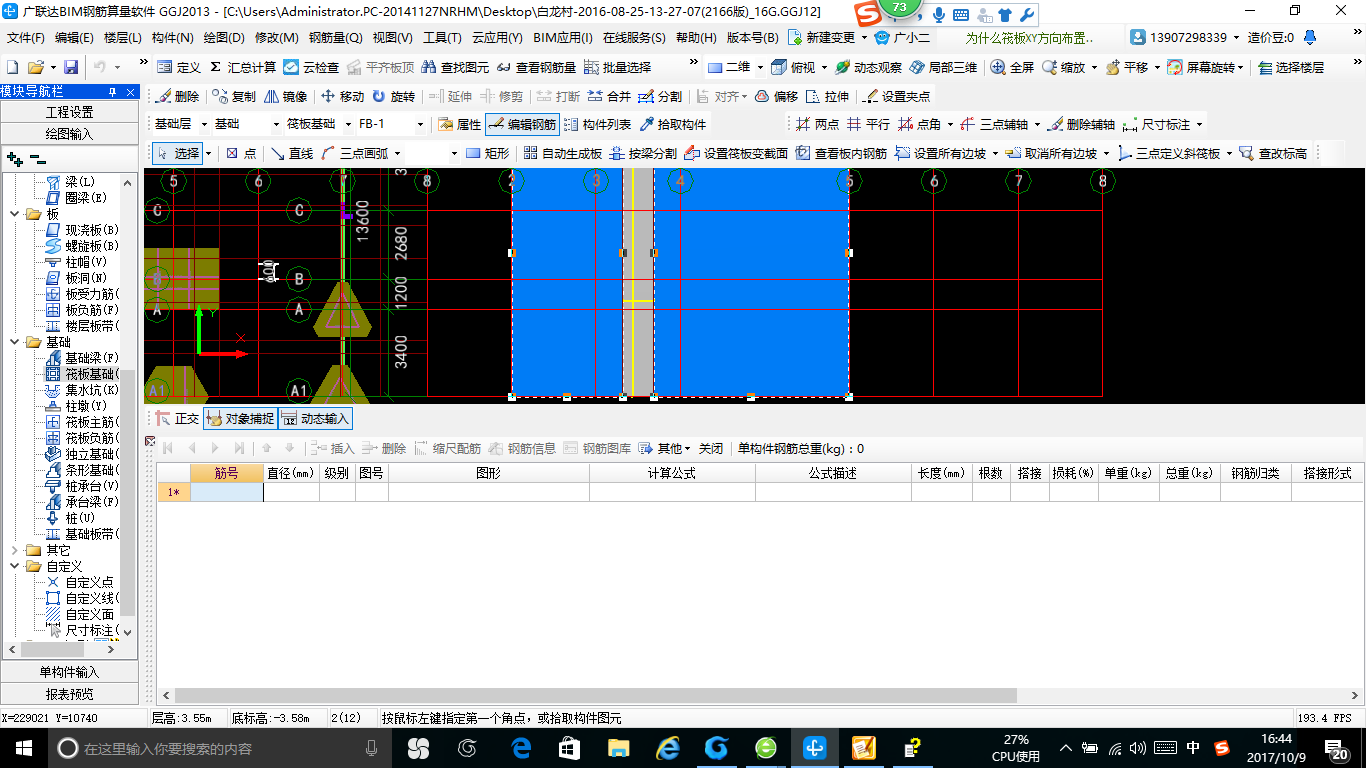This screenshot has width=1366, height=768.
Task: Click the Windows taskbar search box
Action: (x=218, y=748)
